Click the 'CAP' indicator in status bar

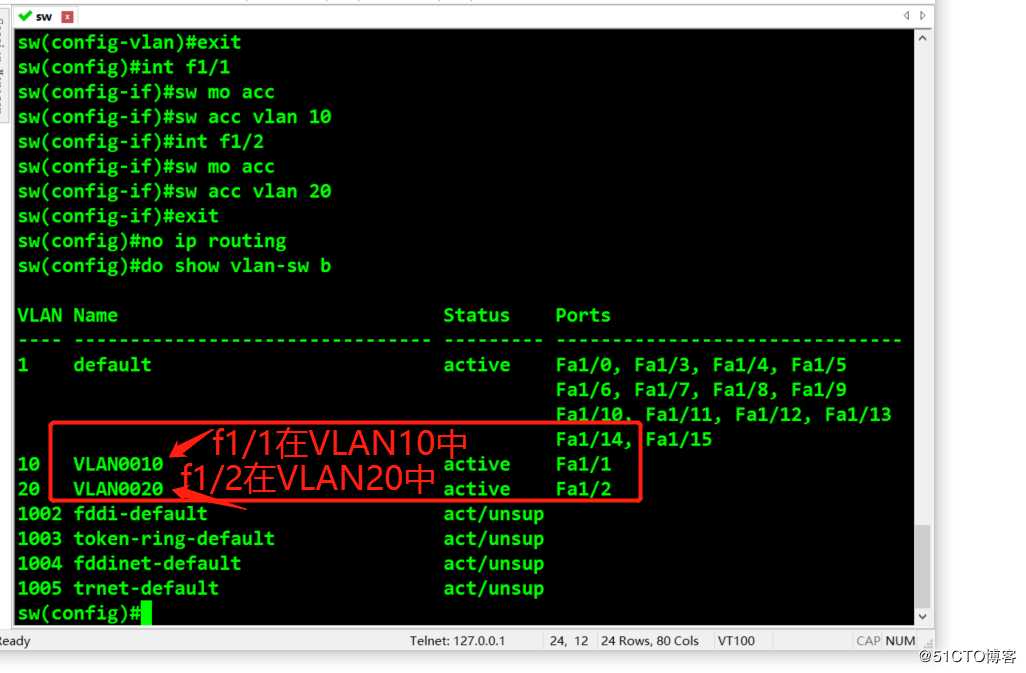[x=868, y=641]
